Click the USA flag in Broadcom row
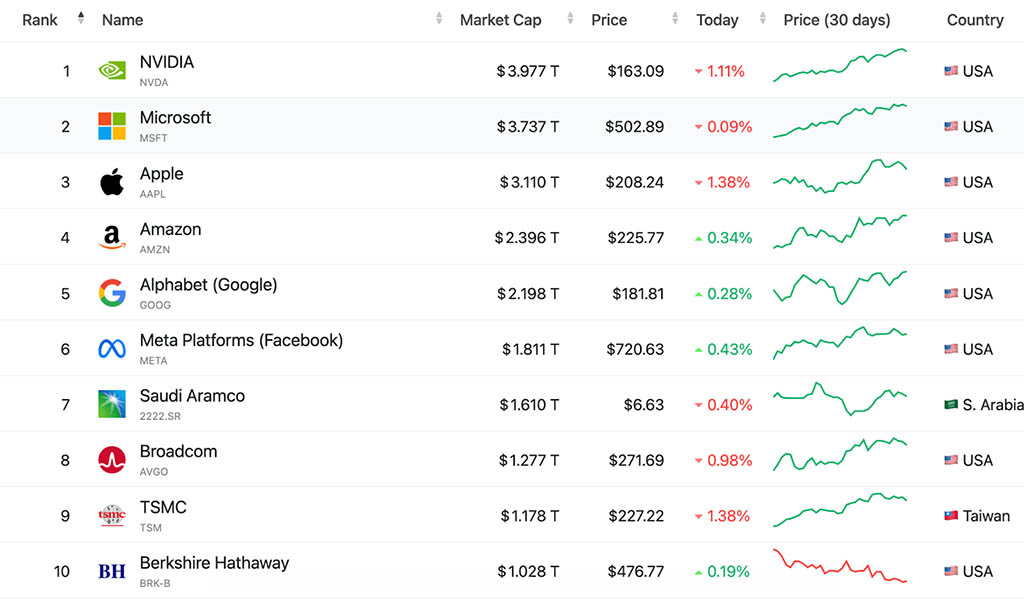 [951, 460]
